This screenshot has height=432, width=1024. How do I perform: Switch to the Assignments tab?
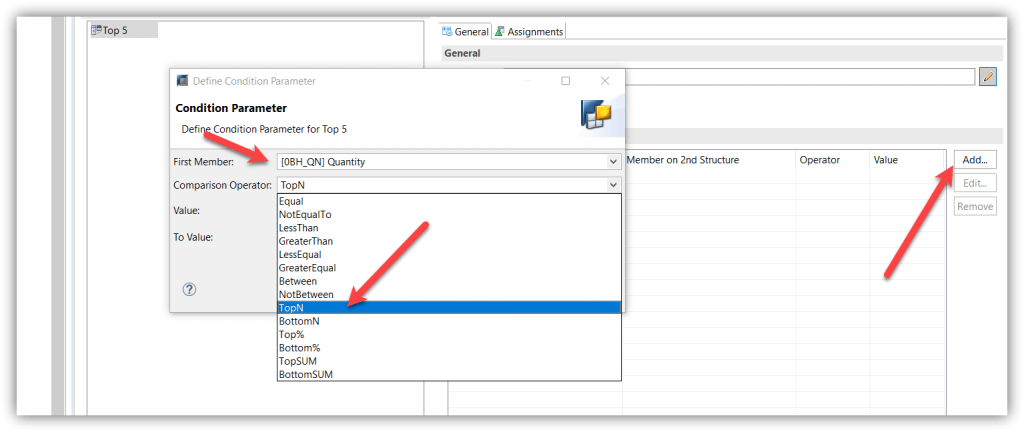pyautogui.click(x=529, y=31)
